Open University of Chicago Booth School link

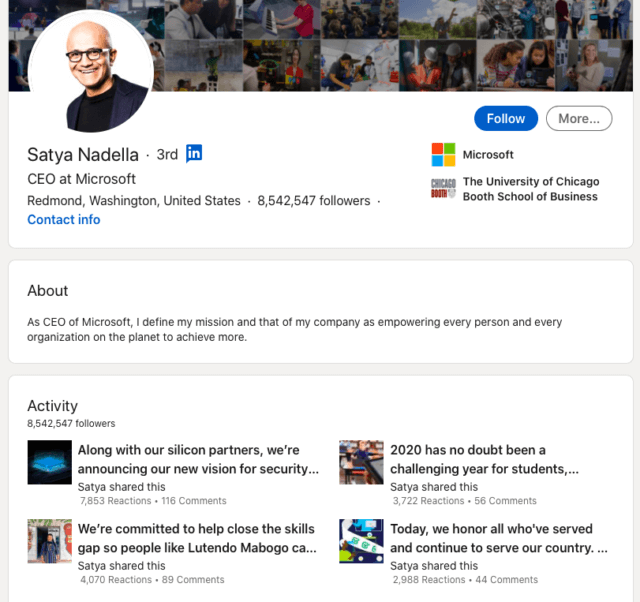(531, 189)
